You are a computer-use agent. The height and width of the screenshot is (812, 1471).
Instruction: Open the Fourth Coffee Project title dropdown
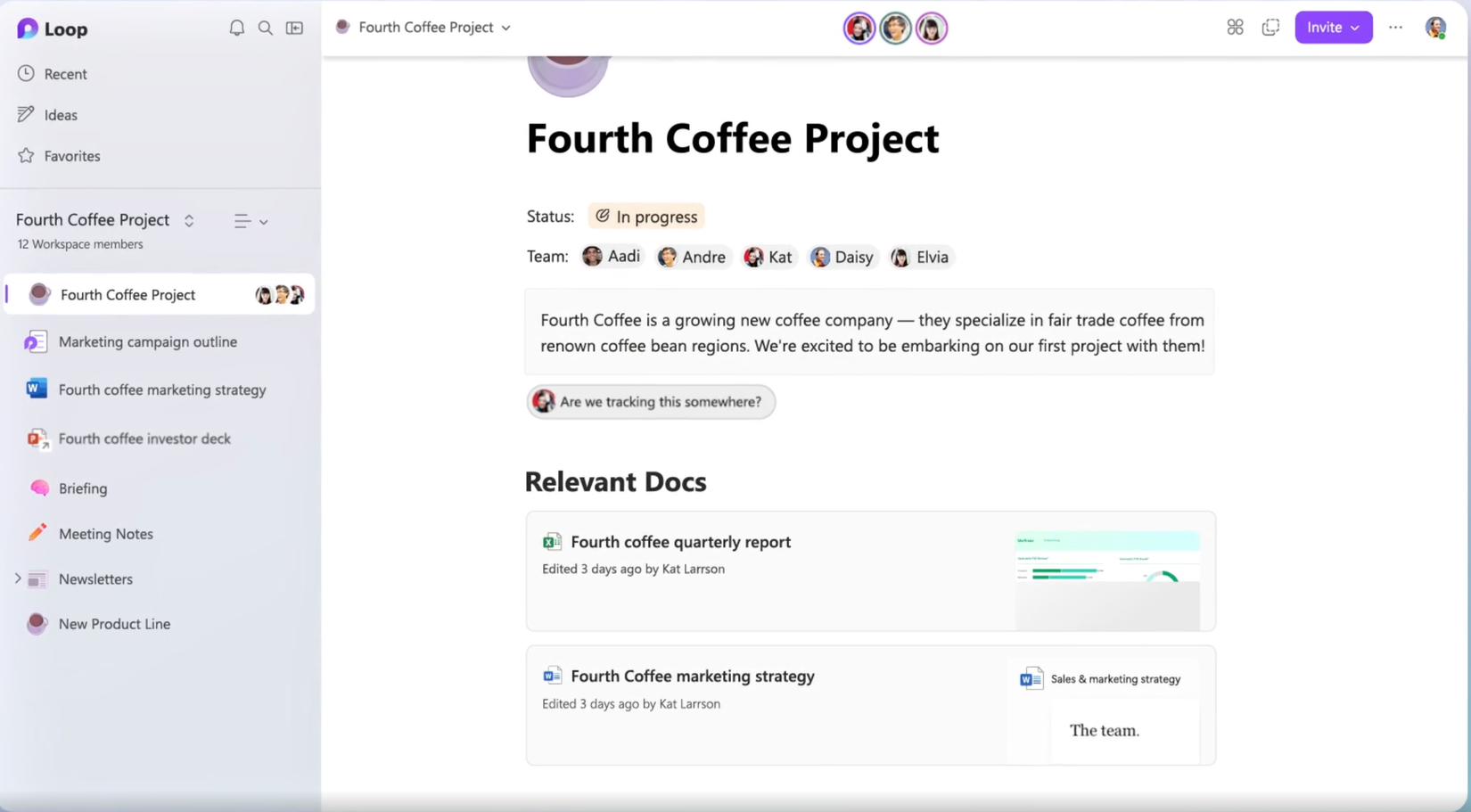pos(505,28)
